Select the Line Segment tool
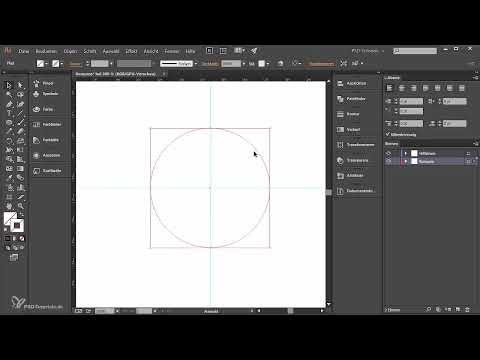Viewport: 480px width, 360px height. point(20,113)
